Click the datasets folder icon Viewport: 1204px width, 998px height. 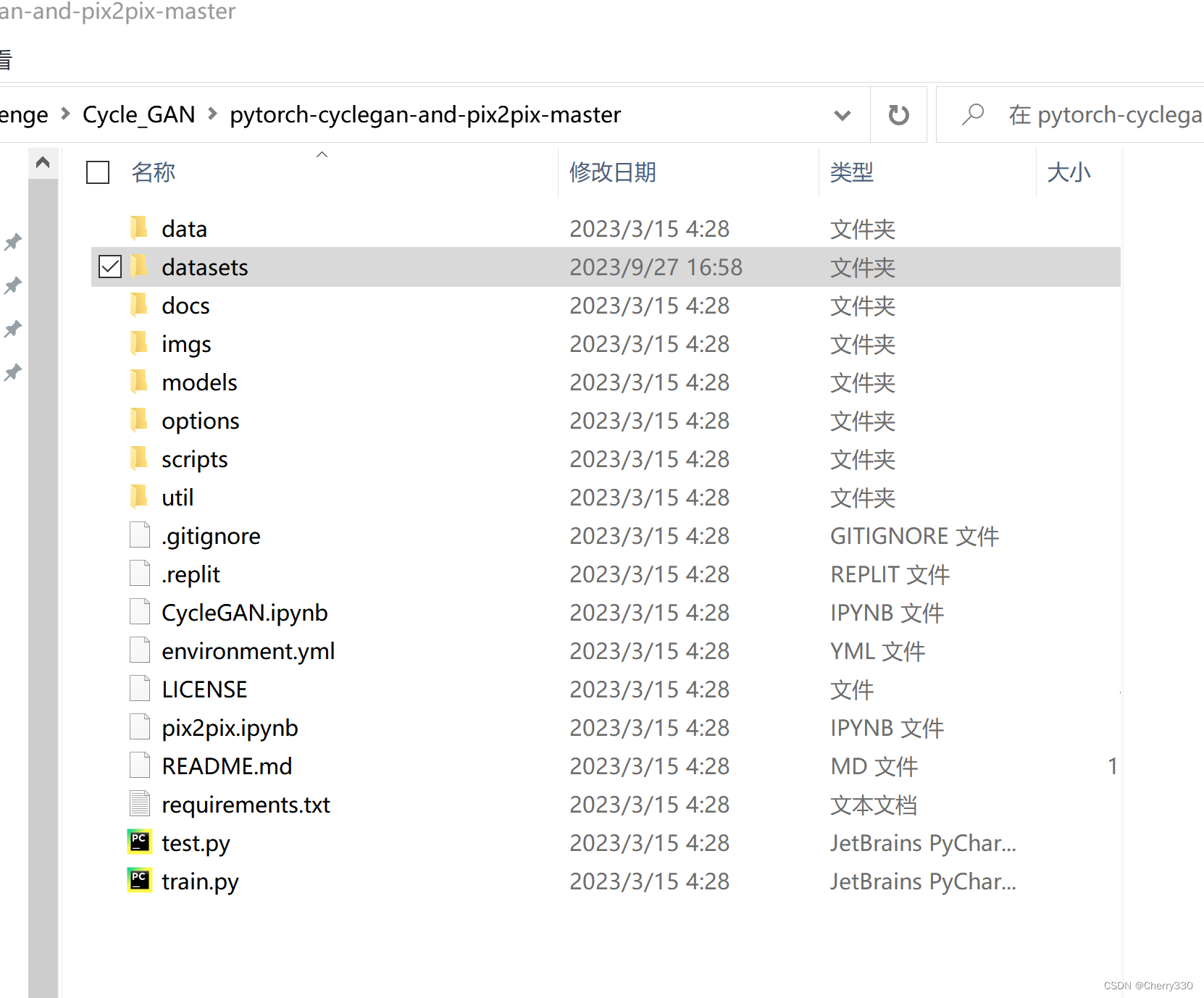point(139,267)
